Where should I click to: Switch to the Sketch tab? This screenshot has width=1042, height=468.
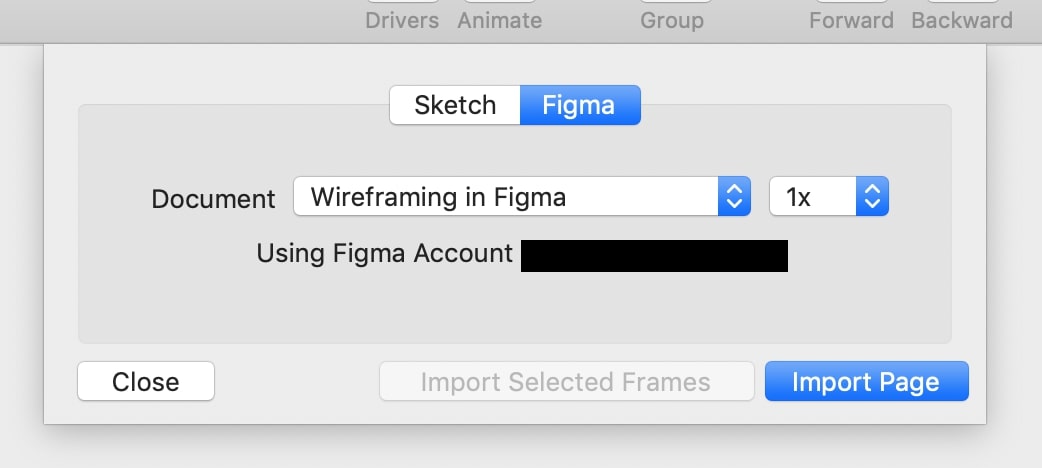point(455,105)
